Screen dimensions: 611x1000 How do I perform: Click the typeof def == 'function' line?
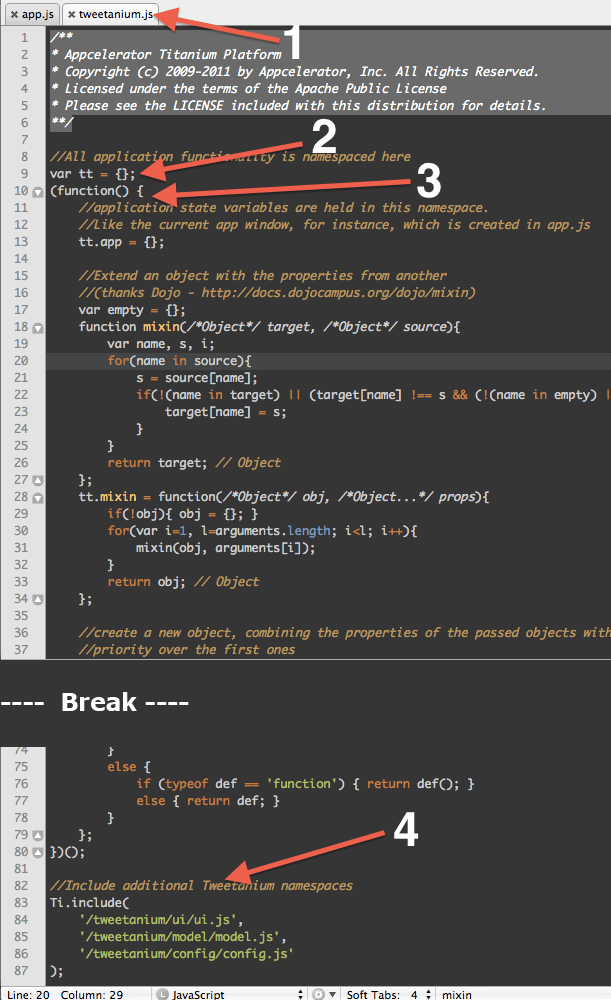pos(306,784)
